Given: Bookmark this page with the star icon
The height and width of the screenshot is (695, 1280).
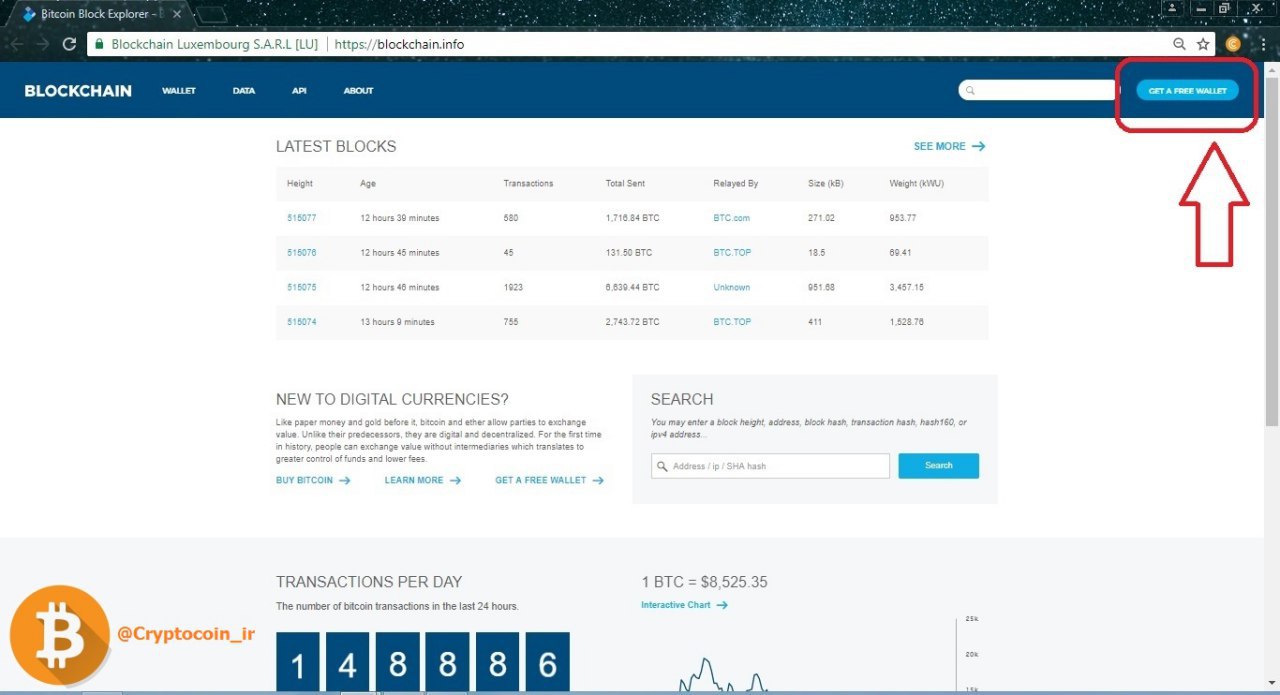Looking at the screenshot, I should (1203, 44).
